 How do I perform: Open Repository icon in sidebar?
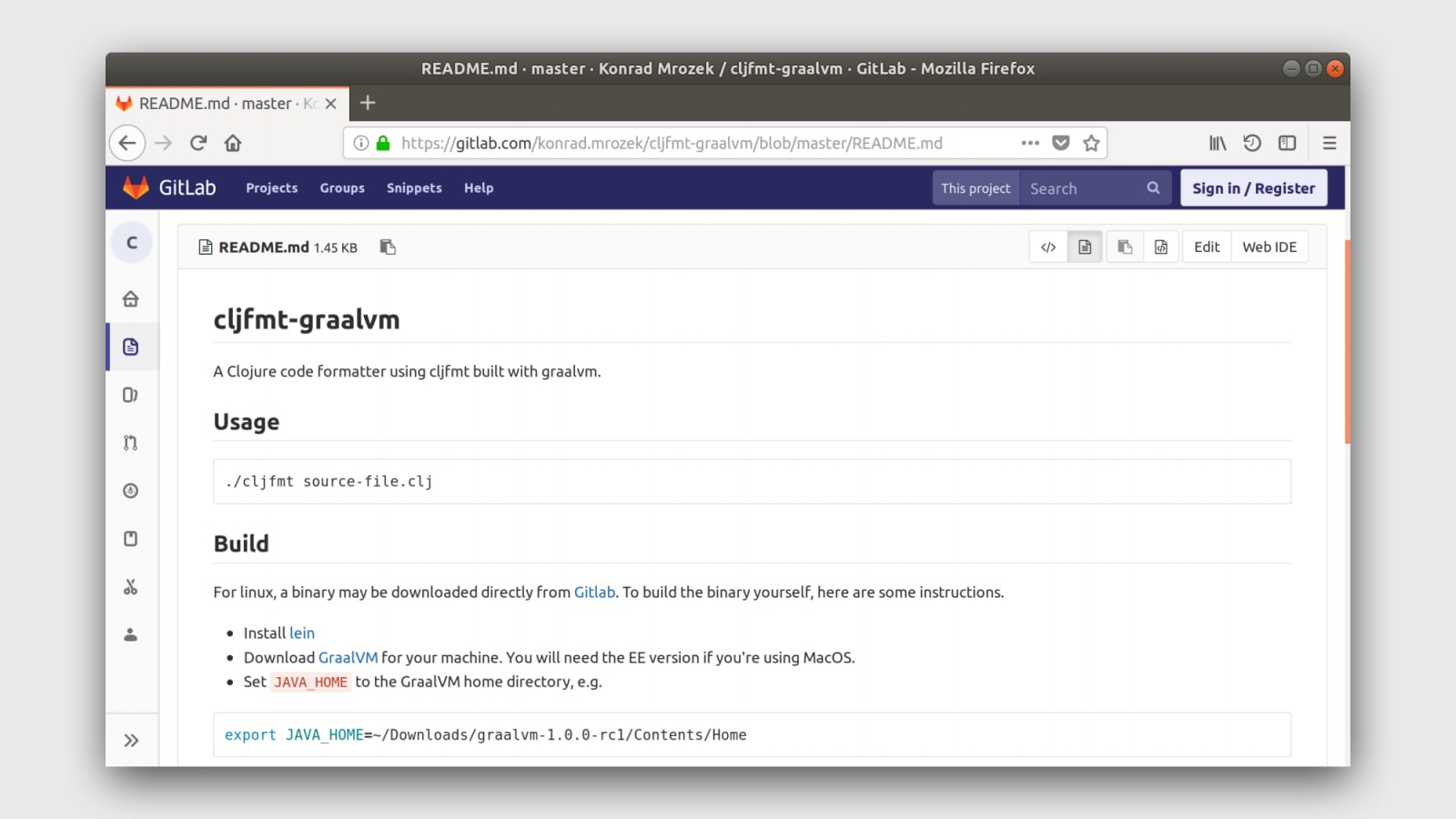pyautogui.click(x=131, y=347)
